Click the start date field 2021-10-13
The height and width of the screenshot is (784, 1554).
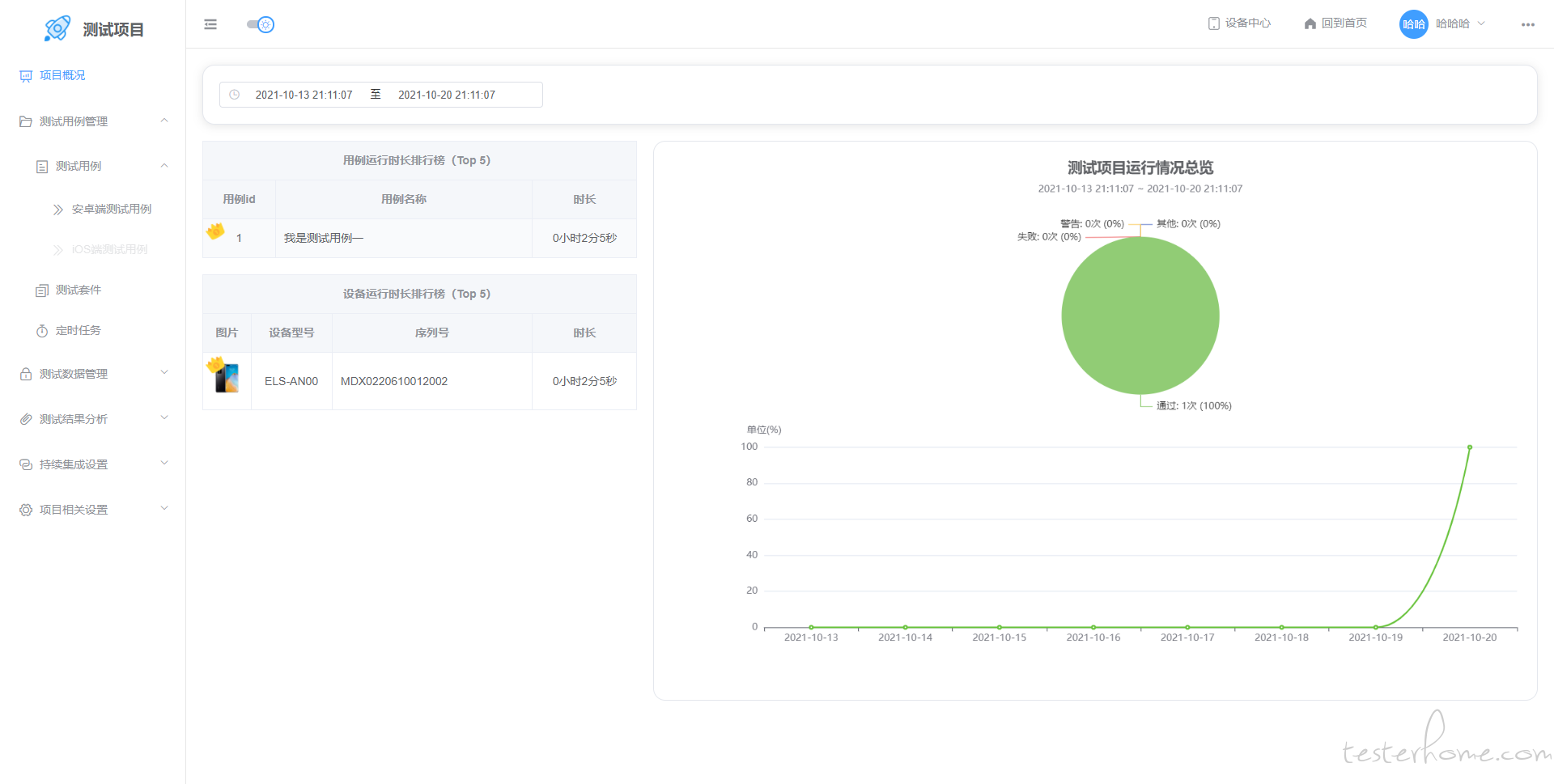pos(304,95)
